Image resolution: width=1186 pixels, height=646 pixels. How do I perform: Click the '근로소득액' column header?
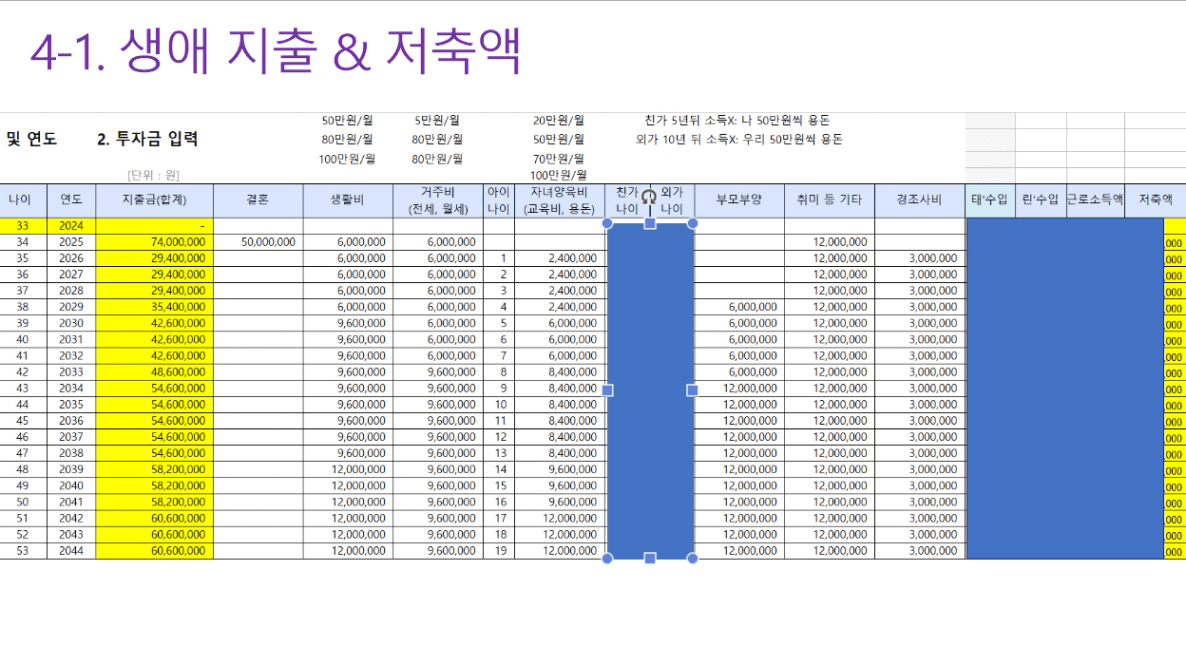point(1094,200)
